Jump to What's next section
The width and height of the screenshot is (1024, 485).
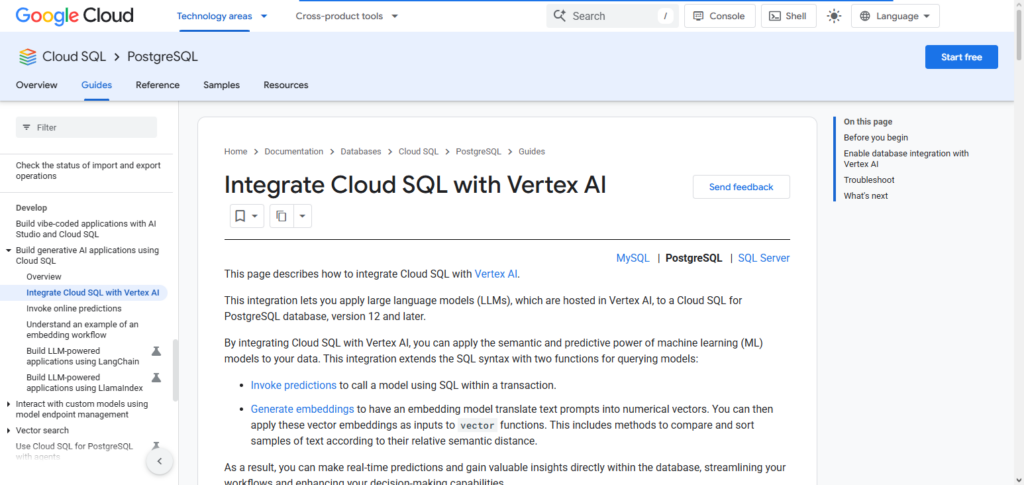click(x=866, y=196)
